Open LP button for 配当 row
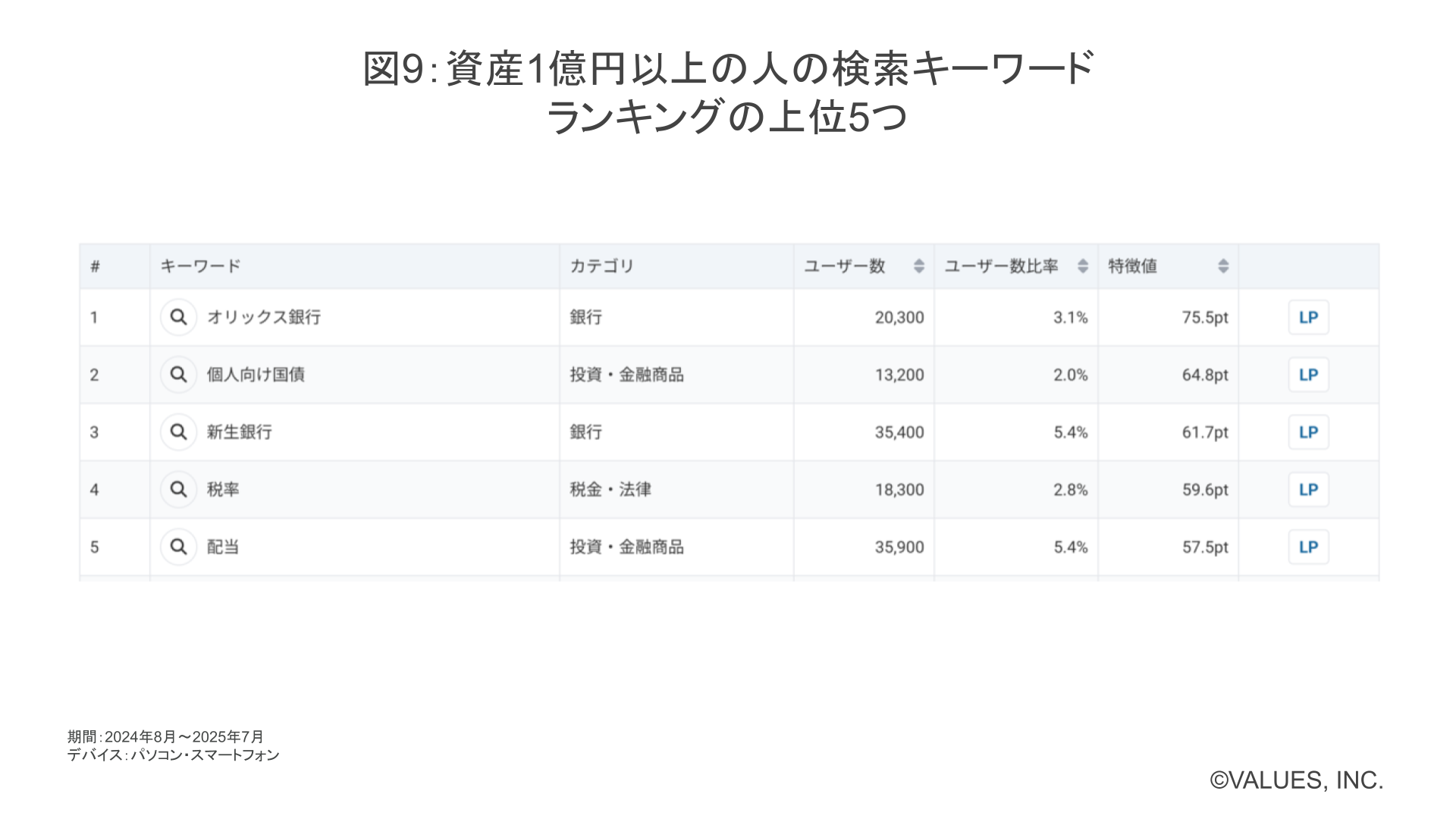Screen dimensions: 1456x819 pos(1308,547)
